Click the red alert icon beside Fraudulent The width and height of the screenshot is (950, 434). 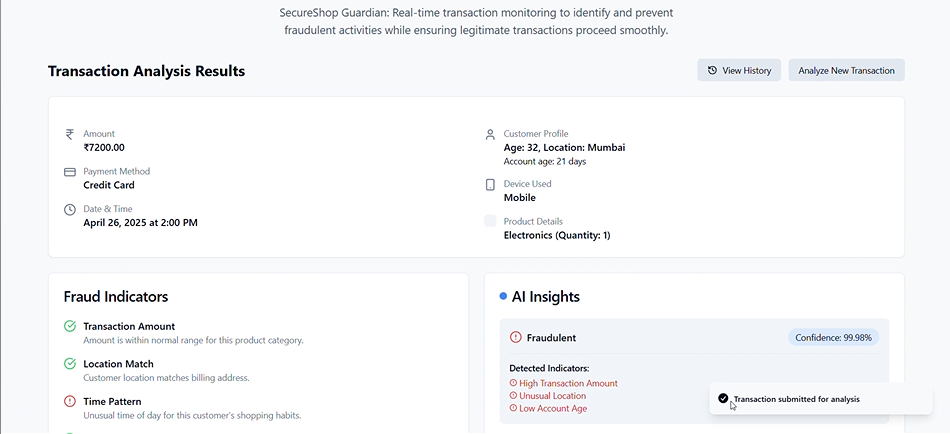click(516, 338)
